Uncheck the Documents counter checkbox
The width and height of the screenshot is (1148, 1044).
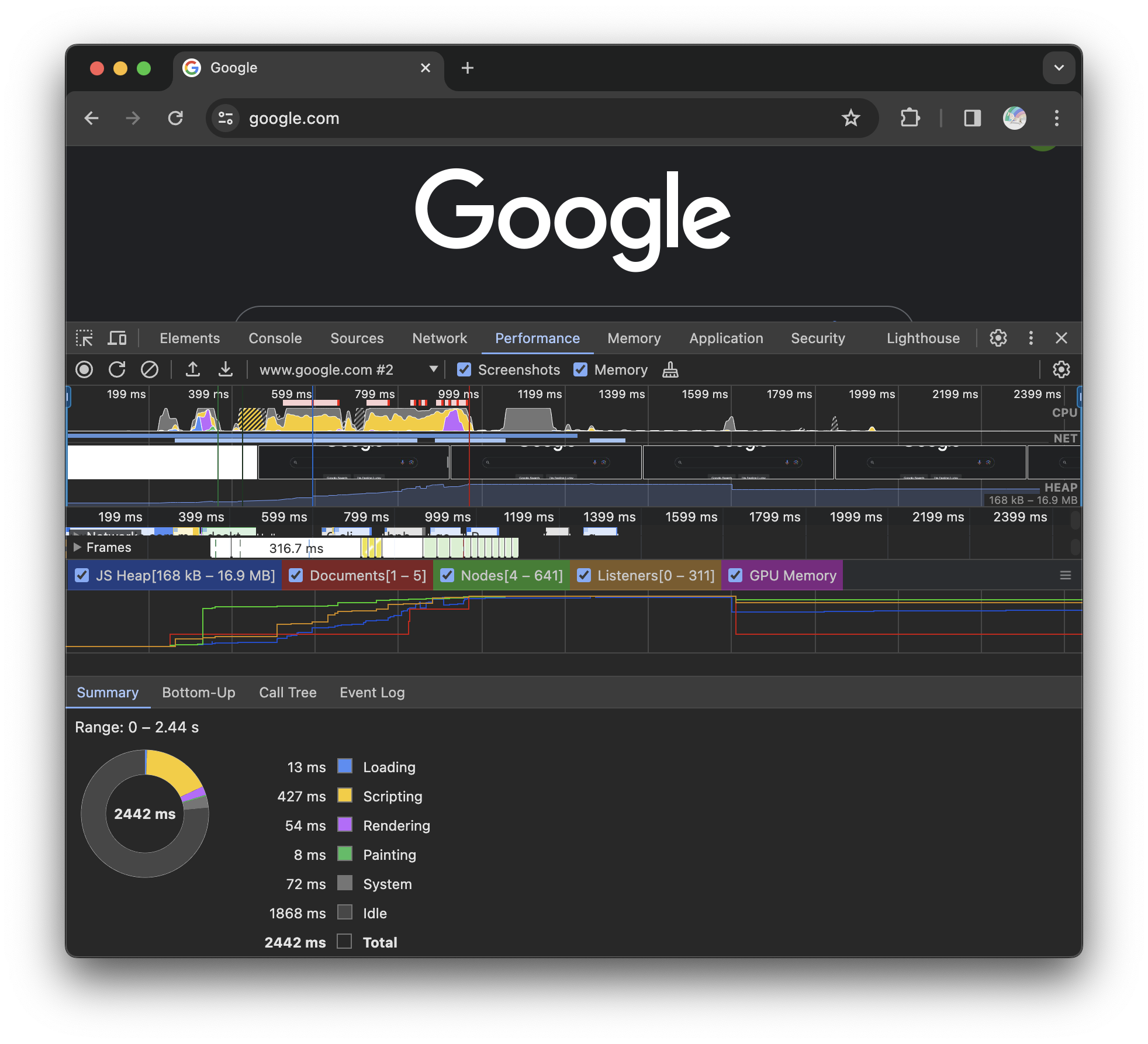pyautogui.click(x=296, y=575)
